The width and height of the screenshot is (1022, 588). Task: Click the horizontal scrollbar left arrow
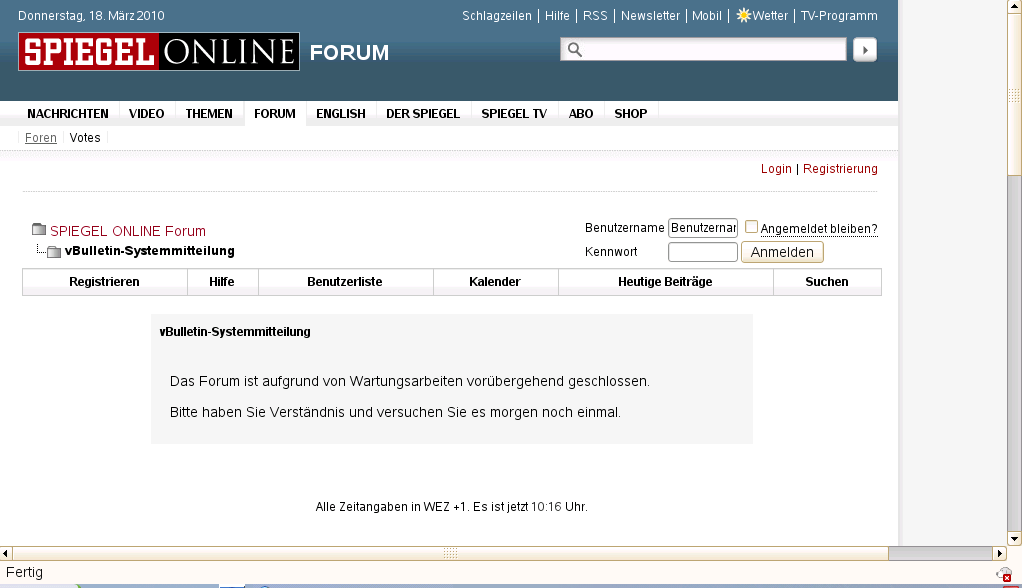click(6, 553)
